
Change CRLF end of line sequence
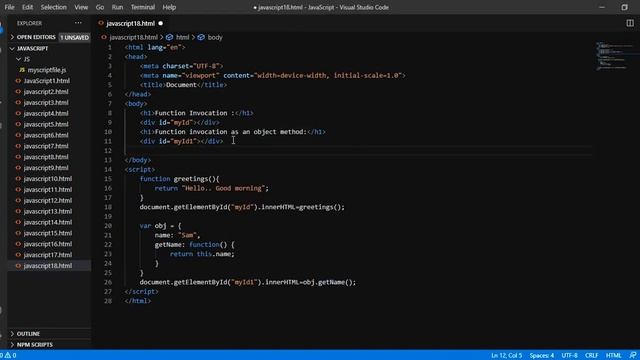point(591,356)
